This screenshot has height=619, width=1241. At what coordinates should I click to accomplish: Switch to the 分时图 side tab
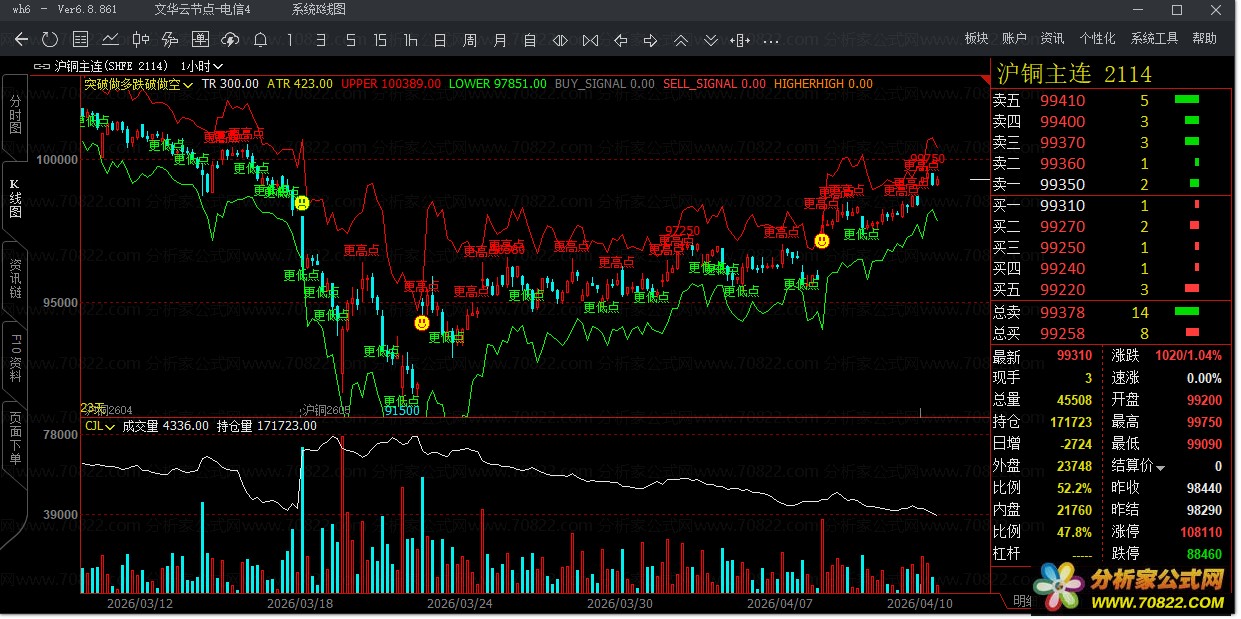click(15, 115)
